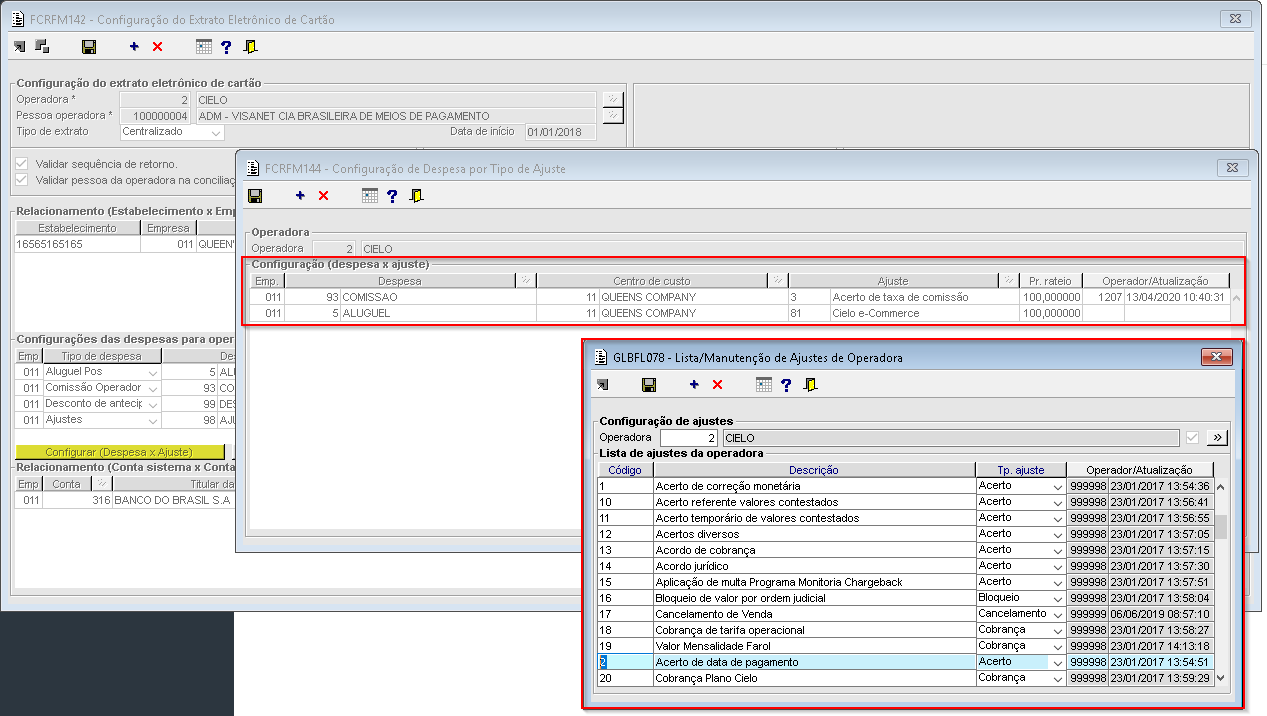
Task: Click scroll up arrow of GLBFL078 adjustments list
Action: coord(1220,487)
